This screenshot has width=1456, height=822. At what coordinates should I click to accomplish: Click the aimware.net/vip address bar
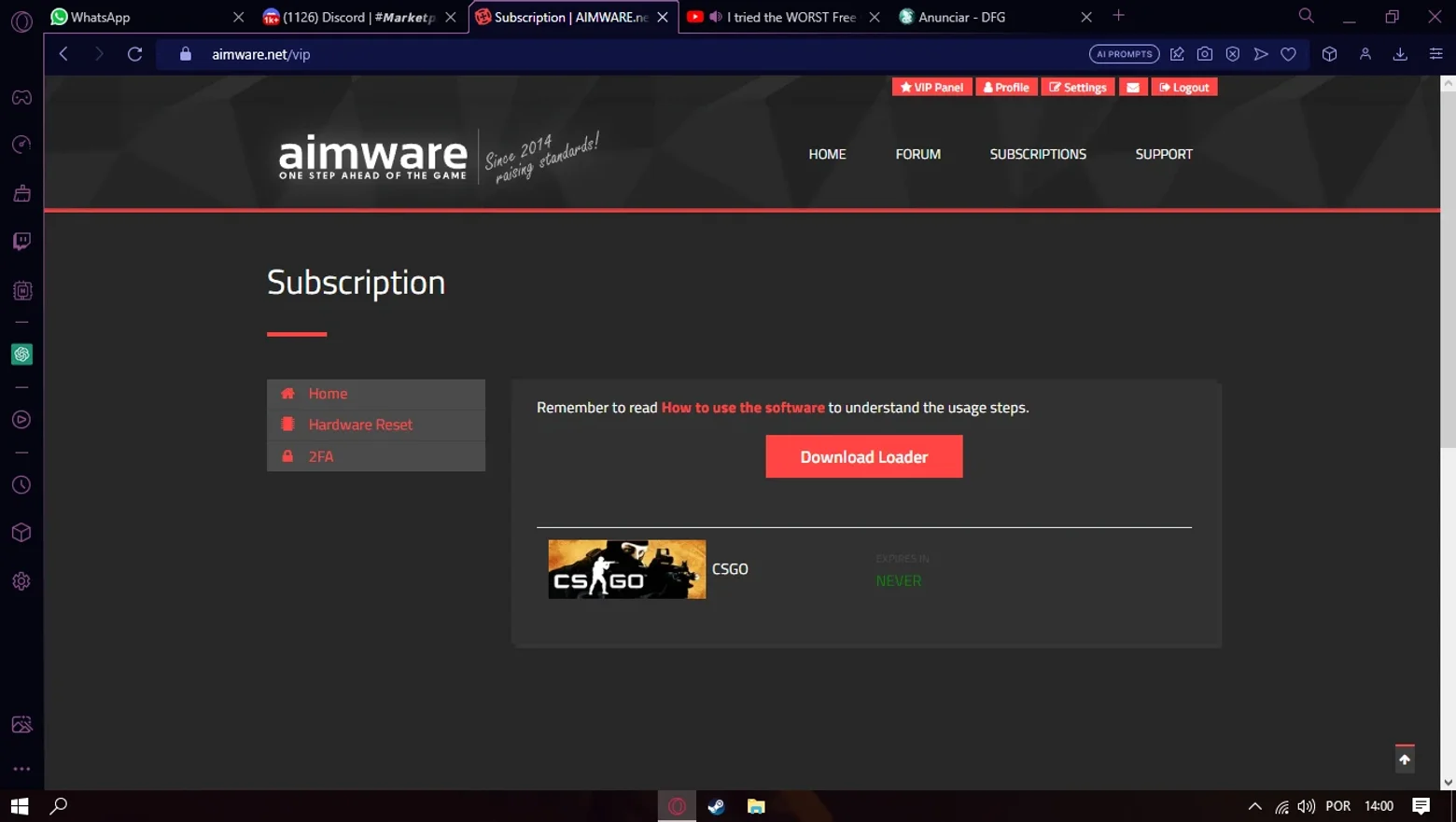click(x=616, y=54)
